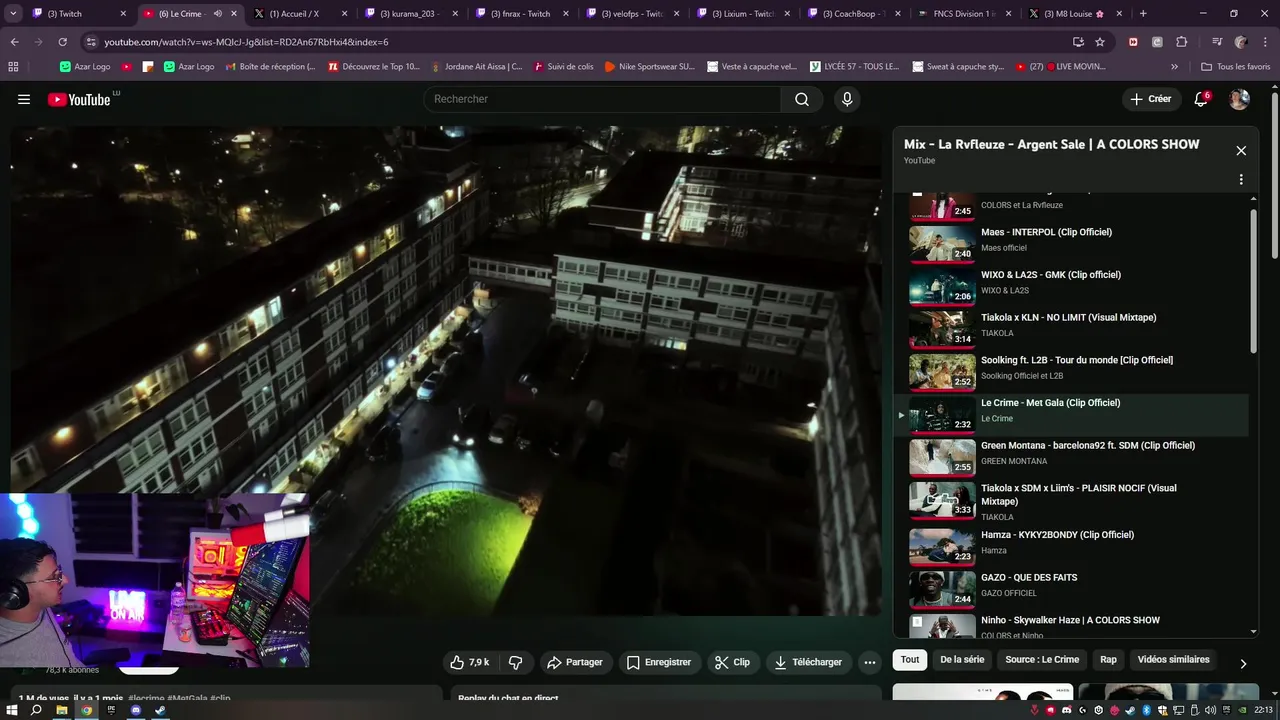Like the video with 7,9 k likes
The image size is (1280, 720).
coord(470,662)
